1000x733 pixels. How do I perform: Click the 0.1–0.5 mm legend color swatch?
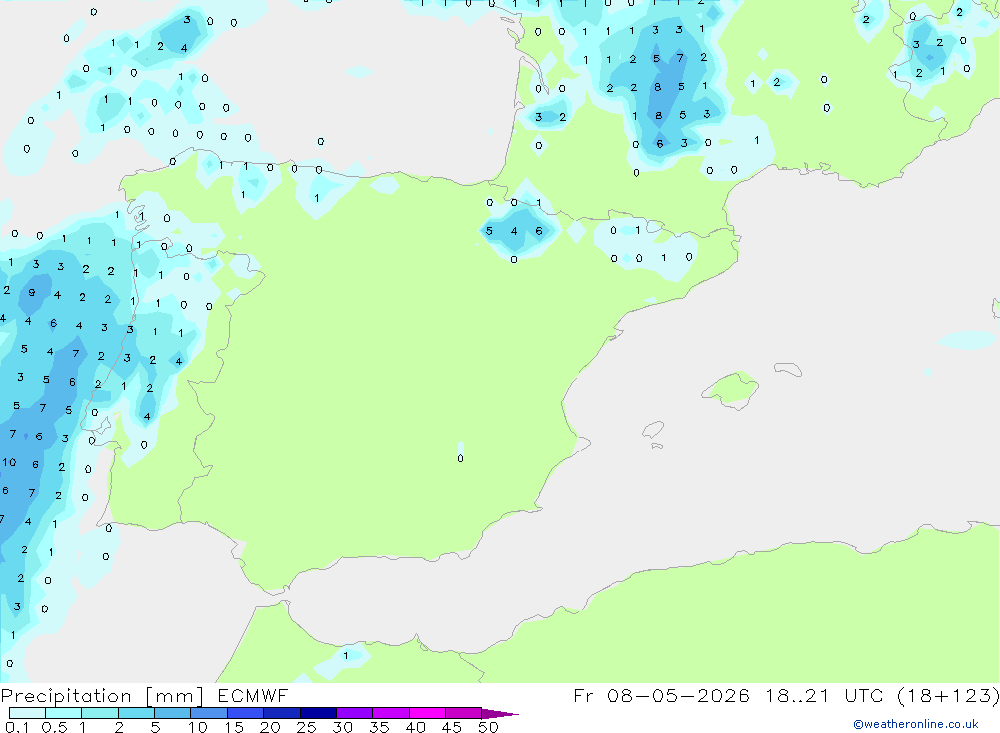point(27,713)
